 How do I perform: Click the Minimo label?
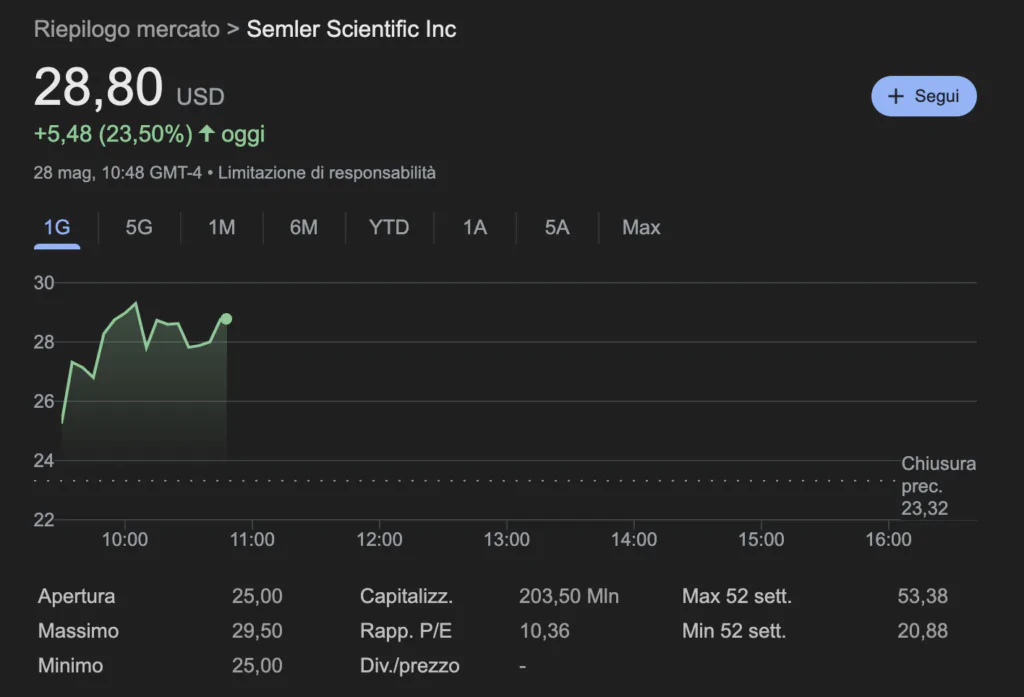71,666
